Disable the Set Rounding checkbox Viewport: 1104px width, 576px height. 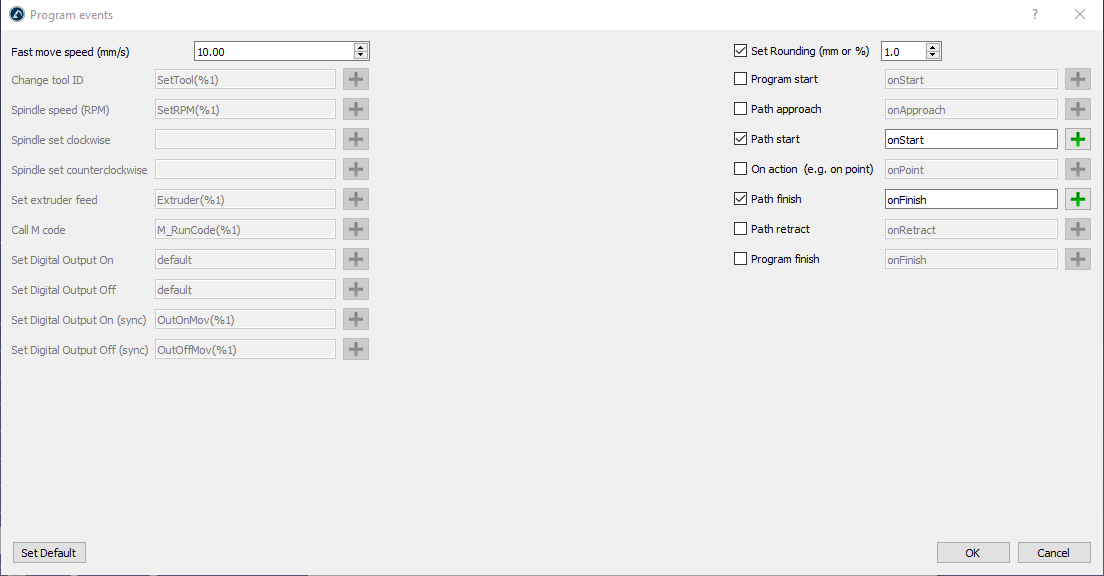[x=741, y=50]
